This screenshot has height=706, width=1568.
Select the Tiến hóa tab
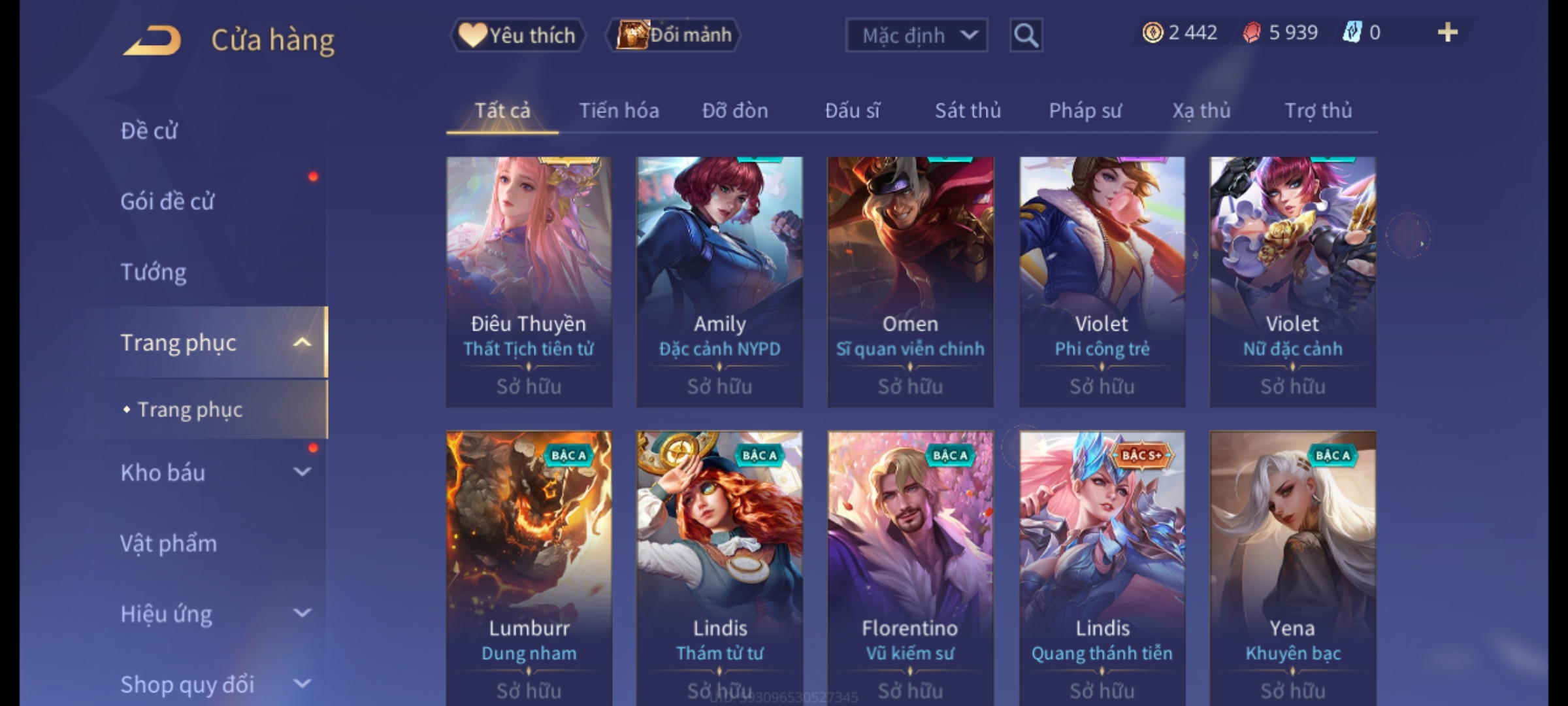click(x=619, y=110)
